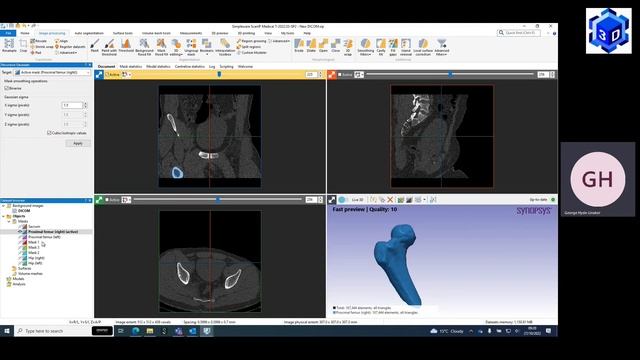The image size is (640, 360).
Task: Toggle the Binarise checkbox
Action: point(6,88)
